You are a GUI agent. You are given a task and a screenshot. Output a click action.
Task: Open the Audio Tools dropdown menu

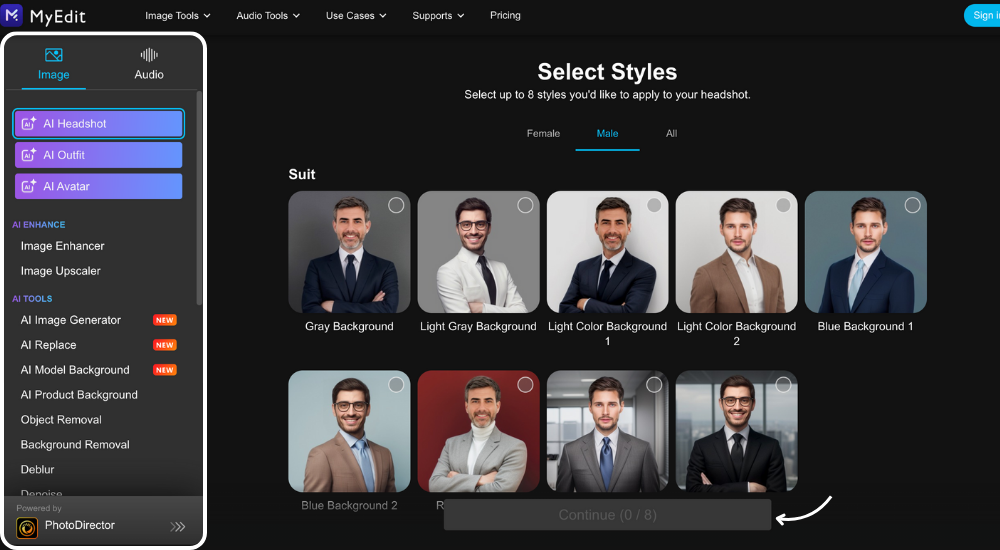(268, 15)
